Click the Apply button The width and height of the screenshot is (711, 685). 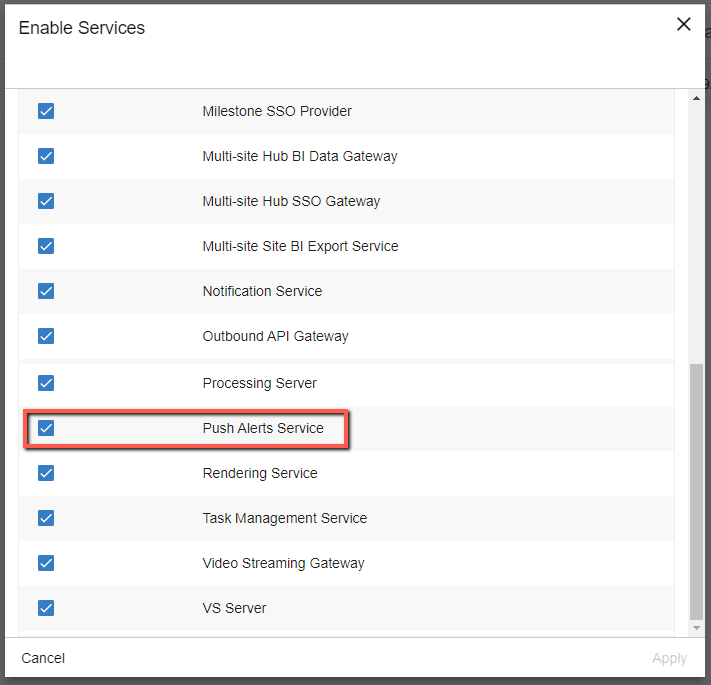(669, 658)
